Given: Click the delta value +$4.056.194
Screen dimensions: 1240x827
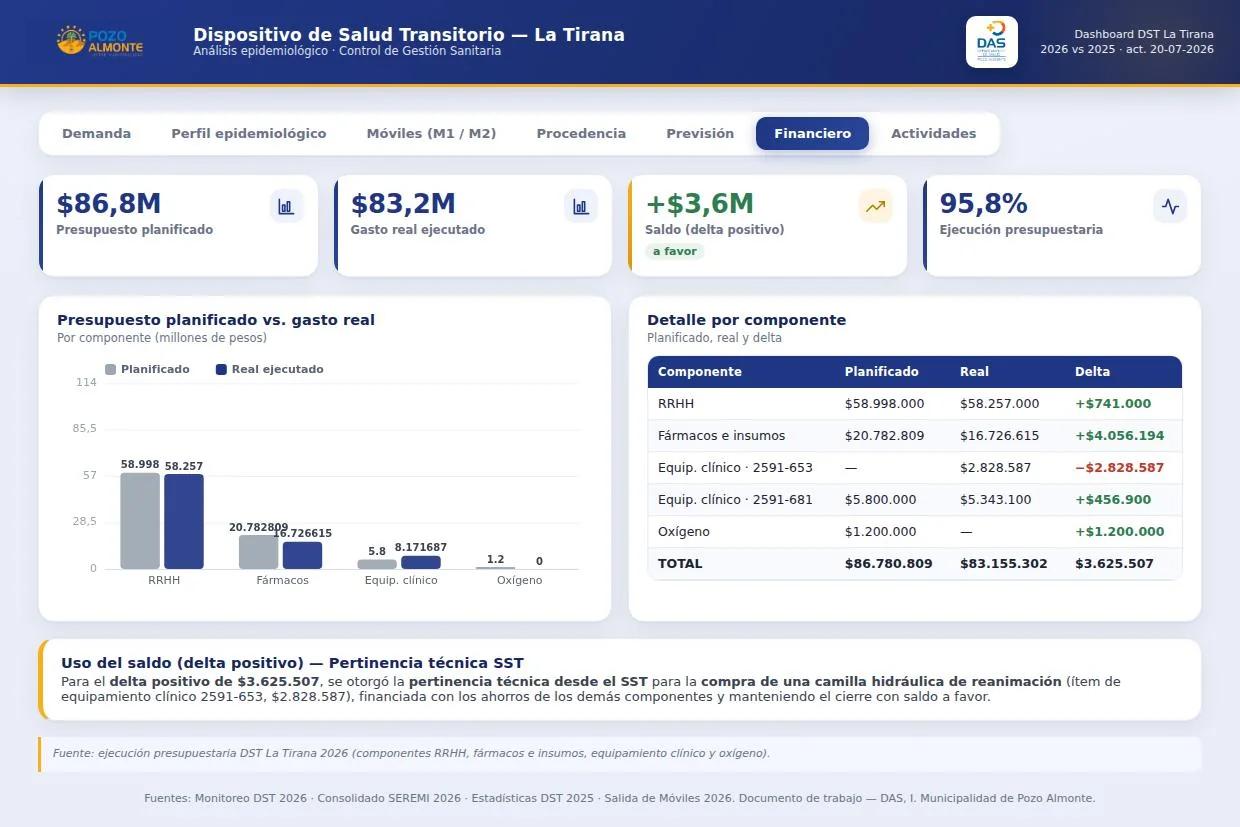Looking at the screenshot, I should (x=1120, y=436).
